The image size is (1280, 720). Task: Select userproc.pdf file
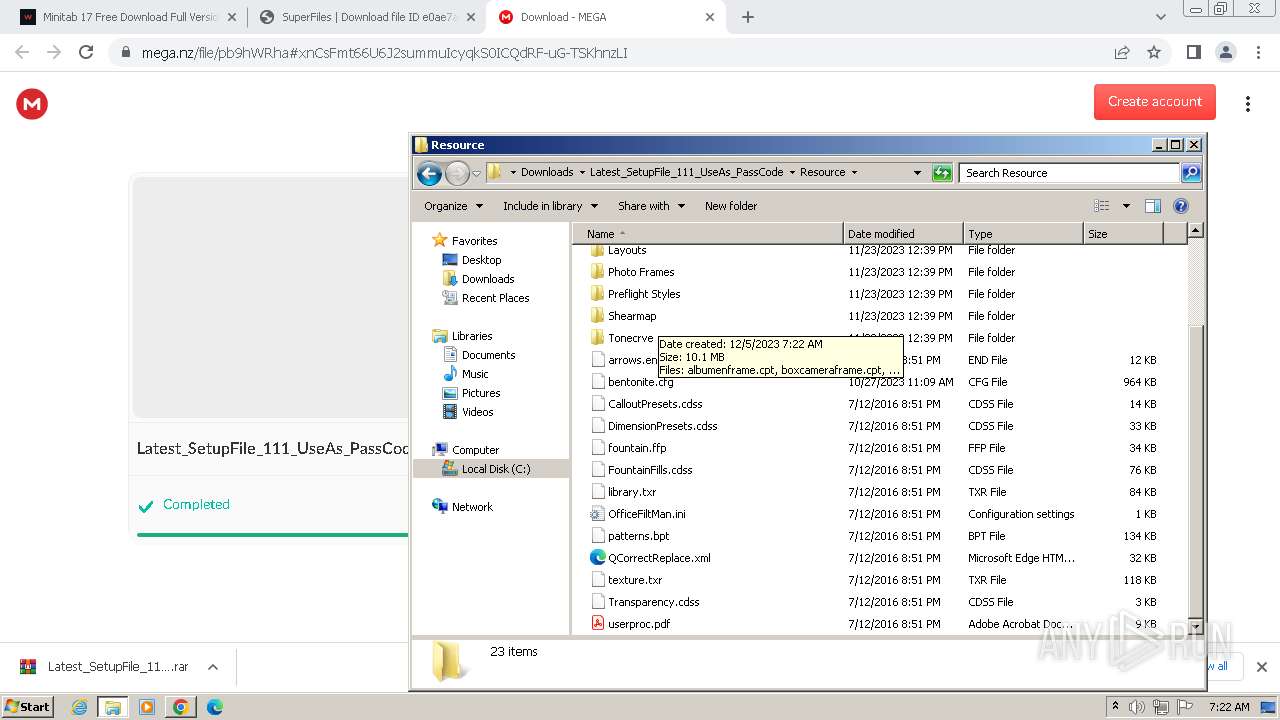pyautogui.click(x=638, y=624)
